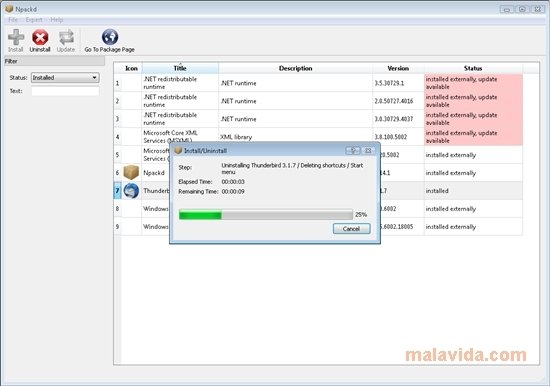Click status cell of row 1
Screen dimensions: 550x386
point(473,83)
